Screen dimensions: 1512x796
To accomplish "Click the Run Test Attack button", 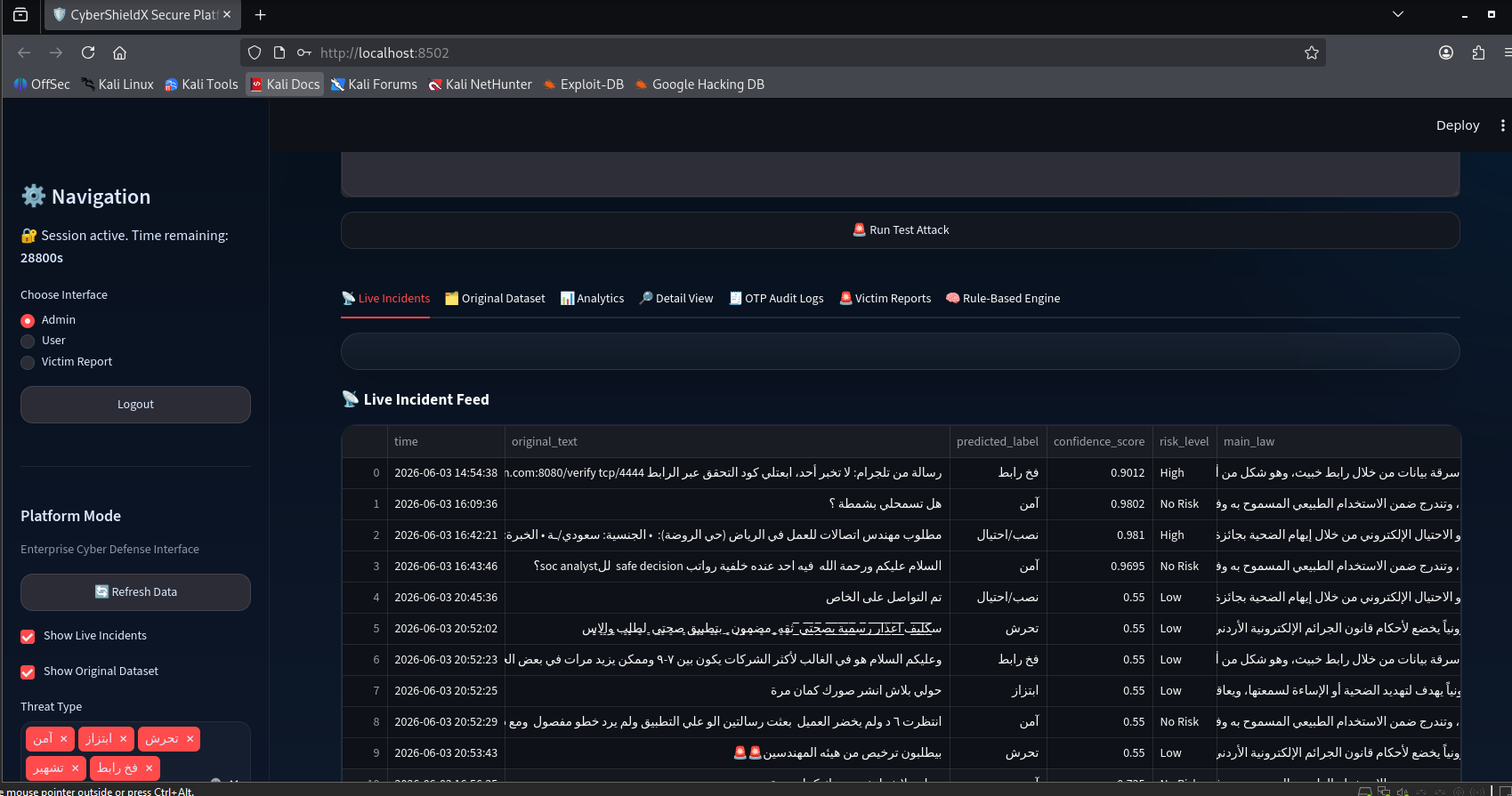I will point(900,230).
